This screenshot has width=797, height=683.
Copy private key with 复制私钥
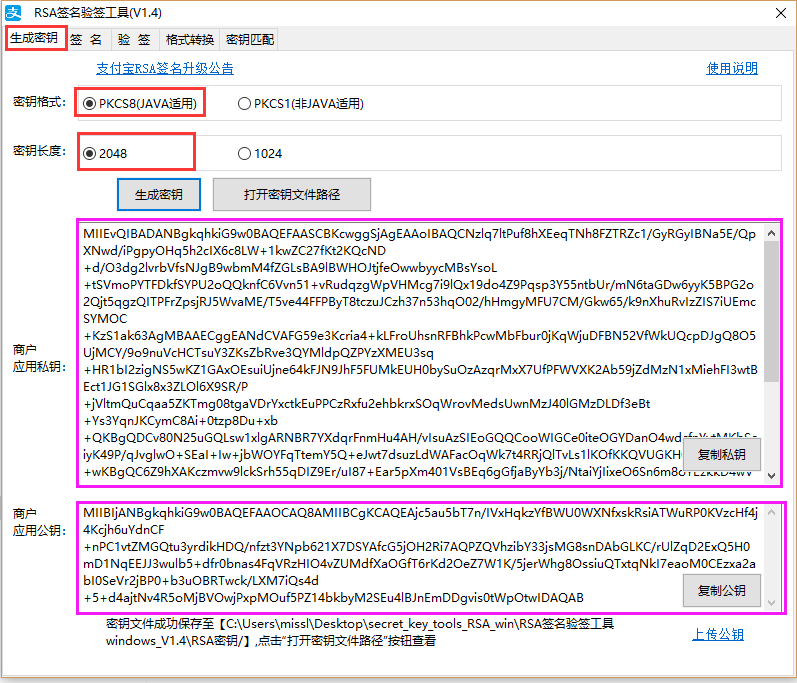click(721, 455)
